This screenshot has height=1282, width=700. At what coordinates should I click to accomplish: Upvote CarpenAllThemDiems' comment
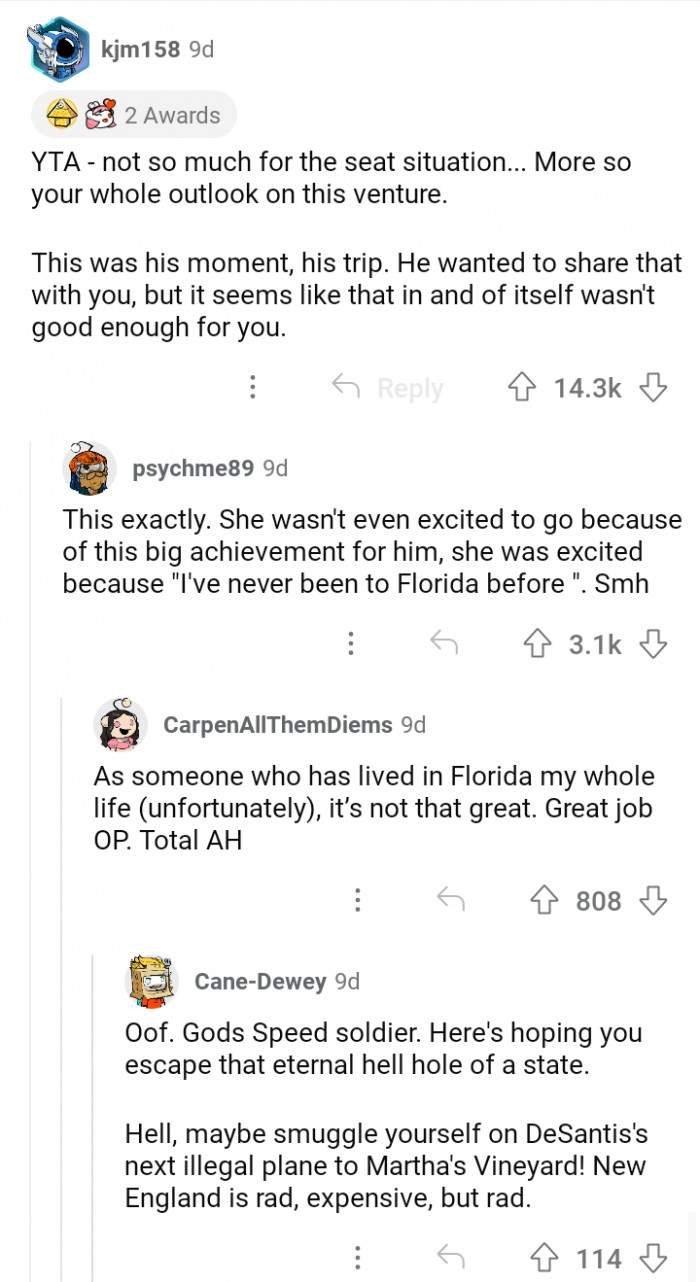tap(547, 901)
